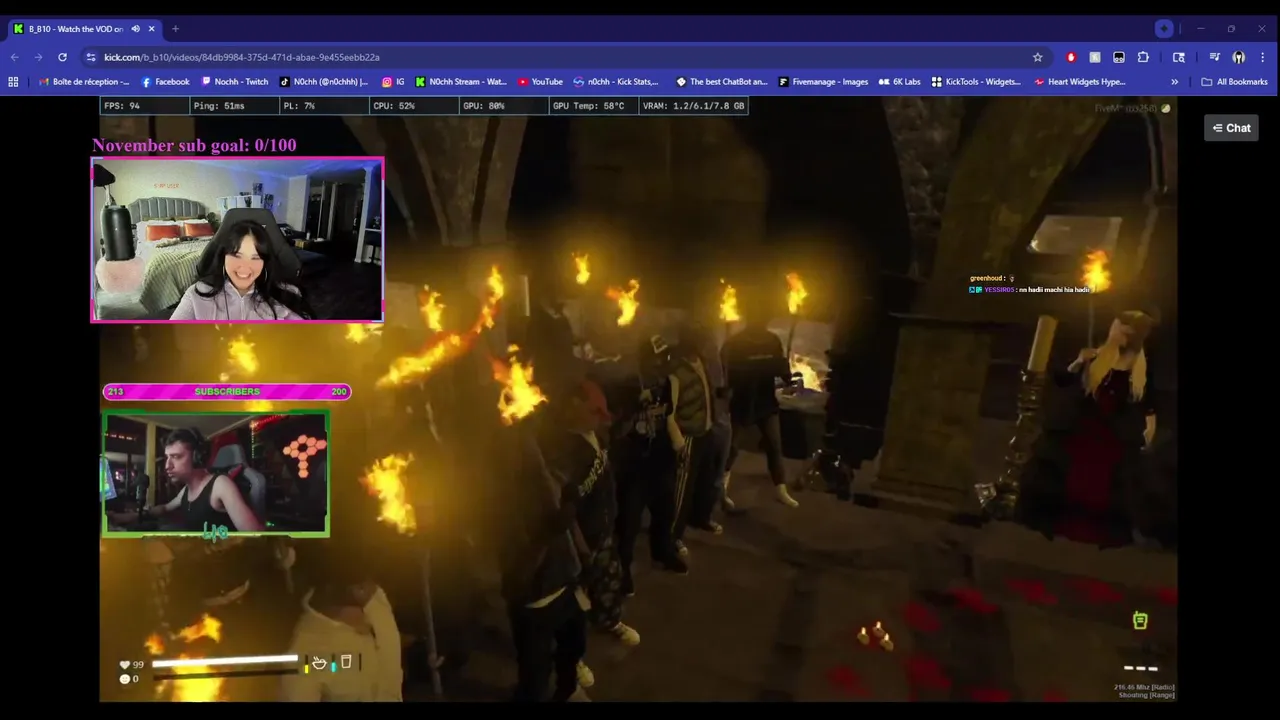Open N0chh Stream Kick bookmark
Viewport: 1280px width, 720px height.
461,82
